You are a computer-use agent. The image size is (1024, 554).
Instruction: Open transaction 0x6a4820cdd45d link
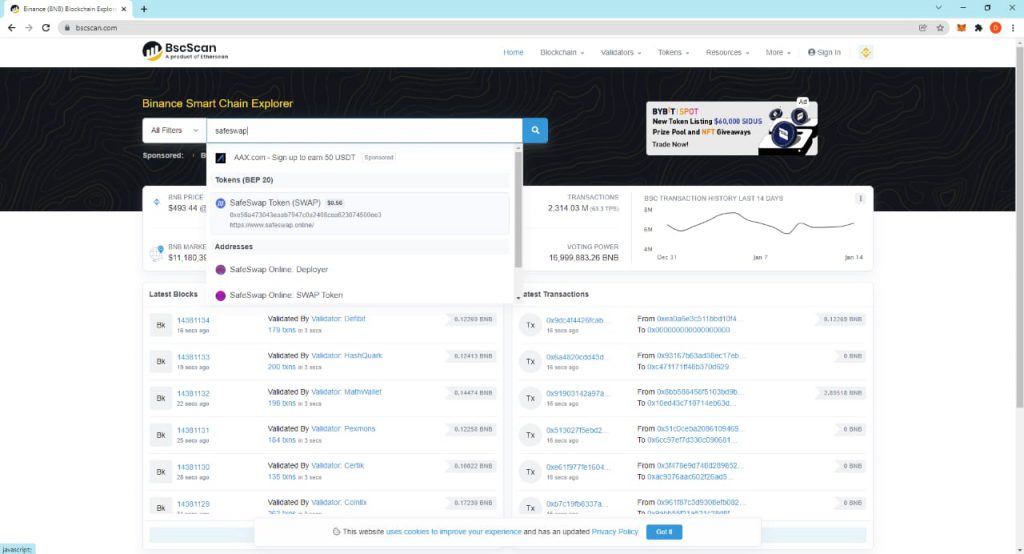point(575,357)
